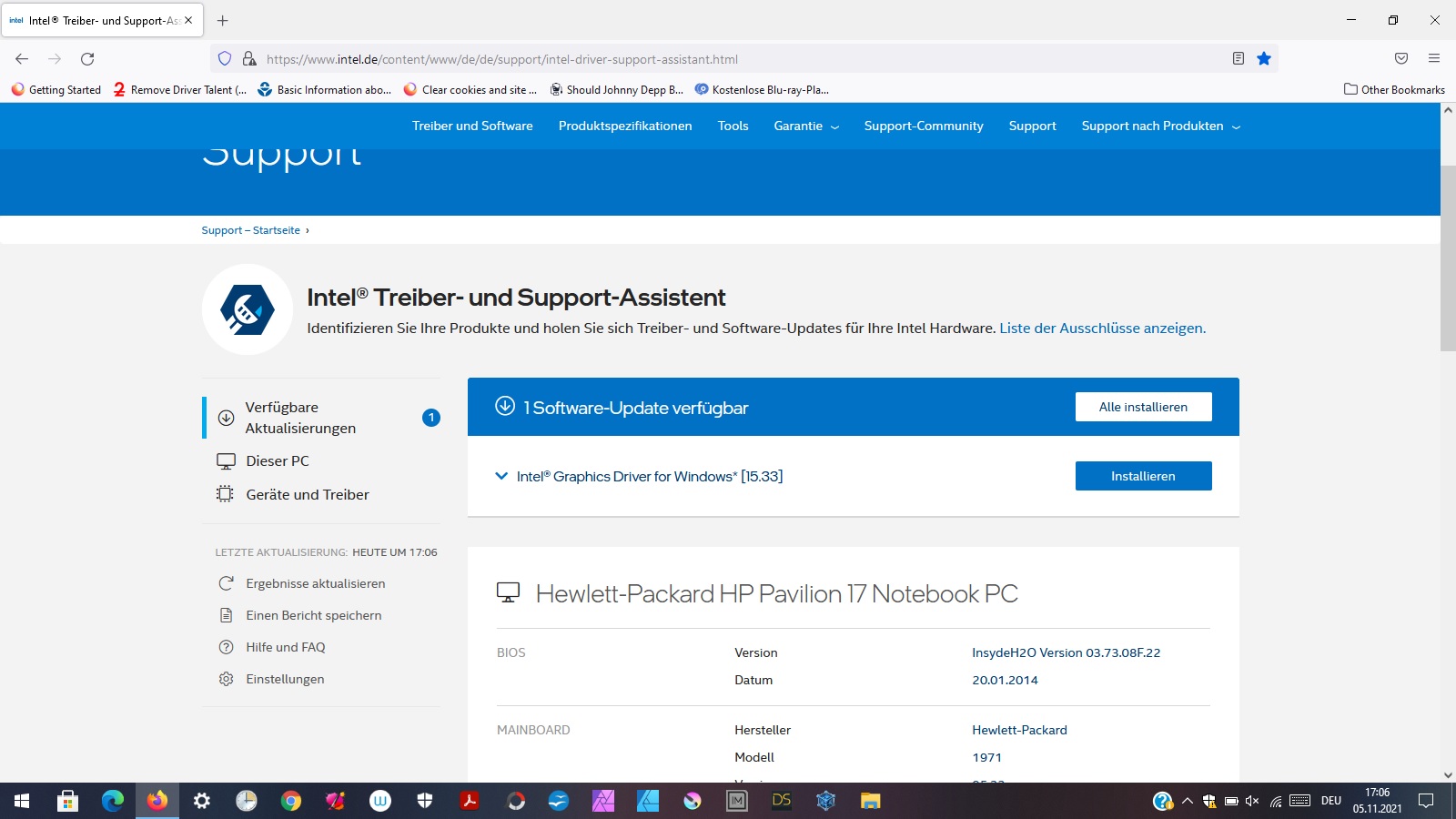The image size is (1456, 819).
Task: Toggle the bookmark star in the address bar
Action: 1264,58
